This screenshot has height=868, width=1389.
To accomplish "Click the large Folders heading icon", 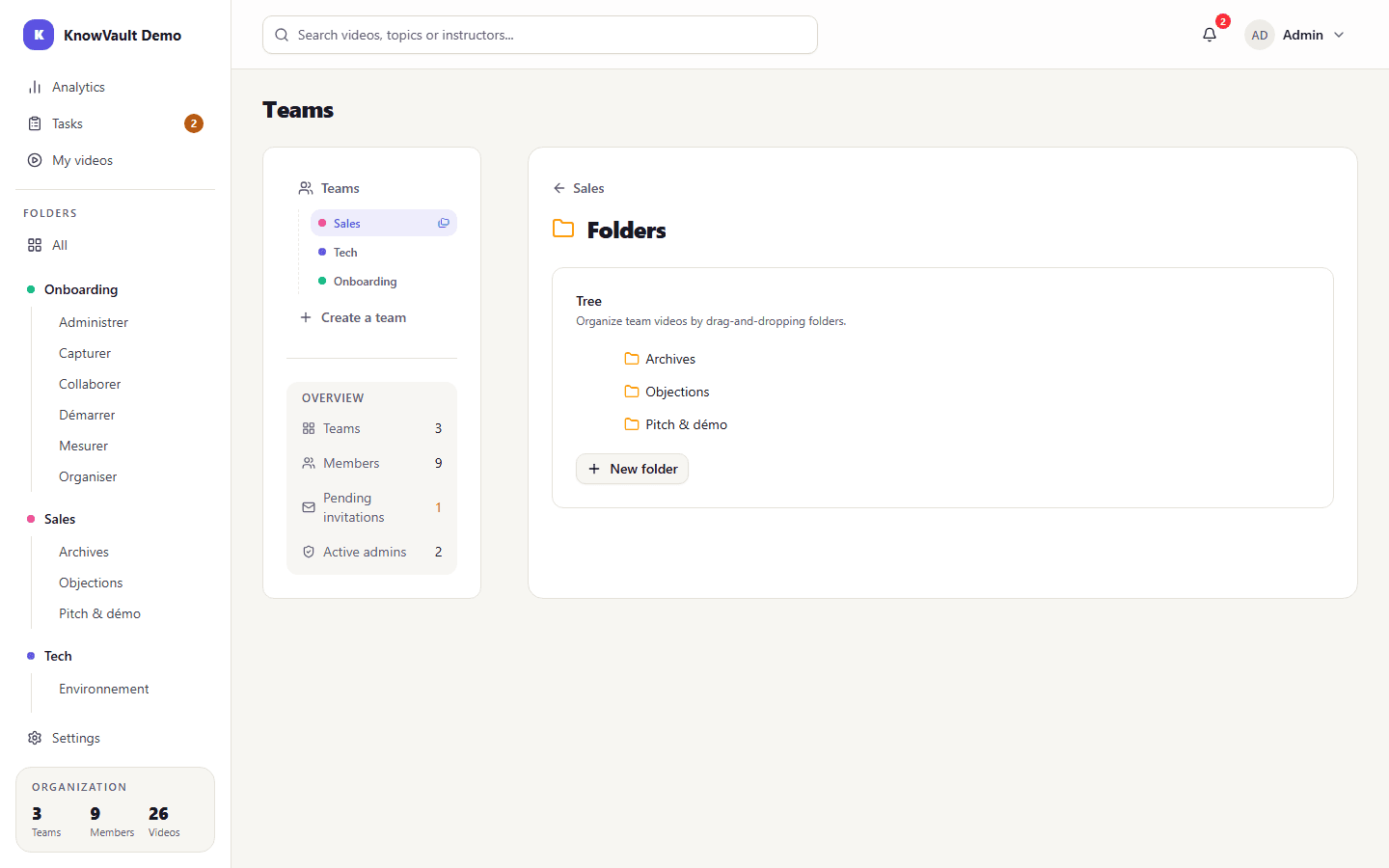I will tap(563, 230).
